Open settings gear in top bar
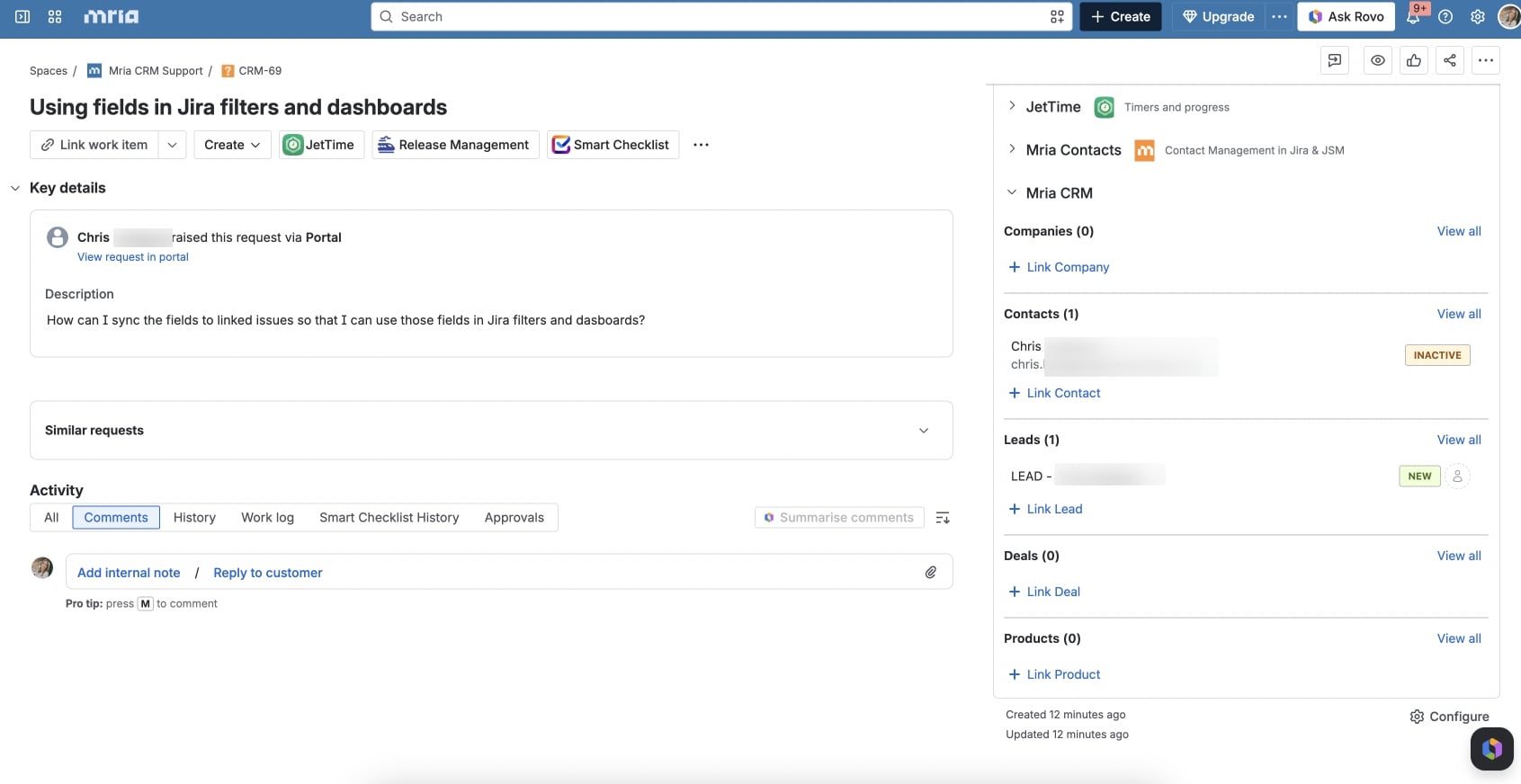 click(x=1478, y=16)
